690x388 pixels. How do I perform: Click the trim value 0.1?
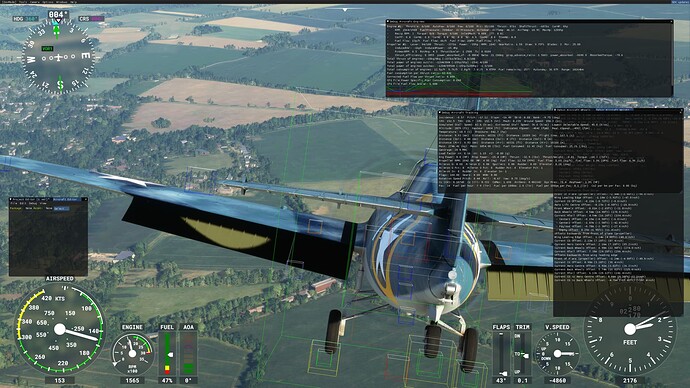pos(522,381)
